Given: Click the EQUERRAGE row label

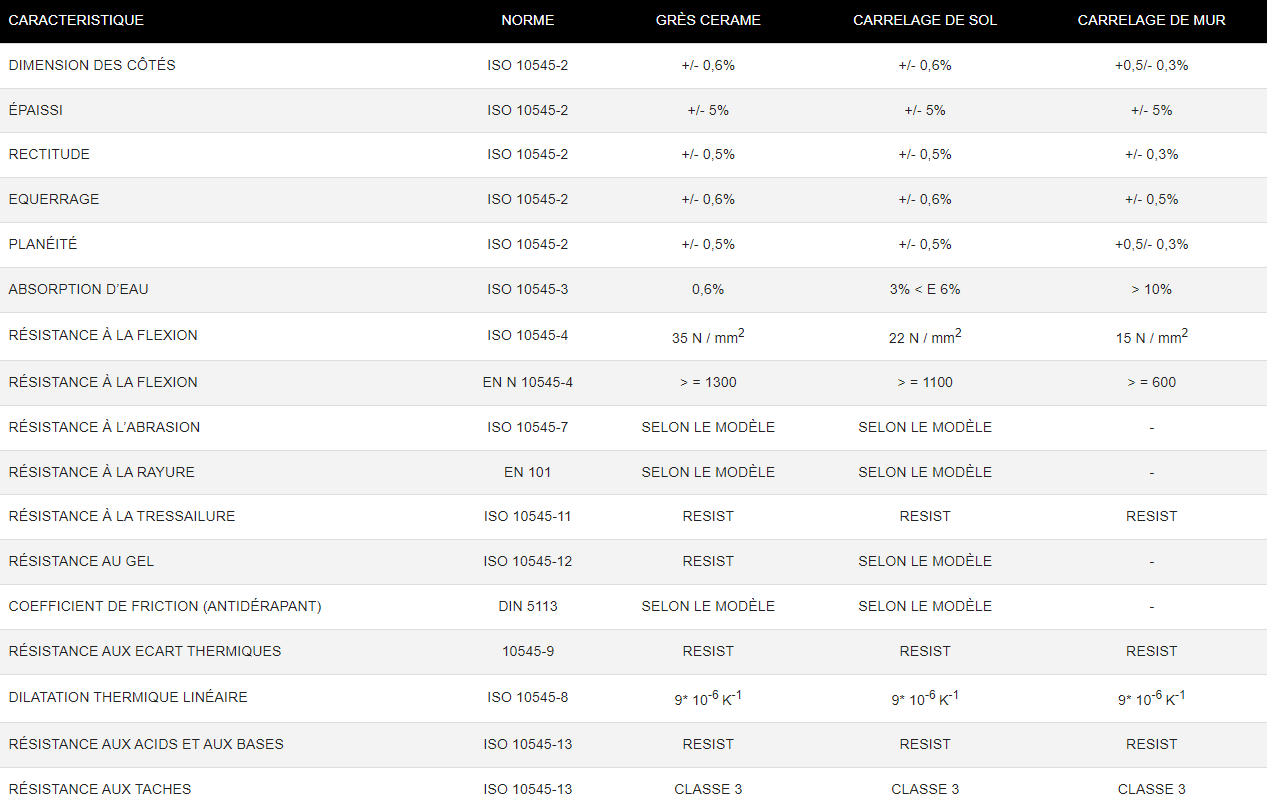Looking at the screenshot, I should click(54, 199).
